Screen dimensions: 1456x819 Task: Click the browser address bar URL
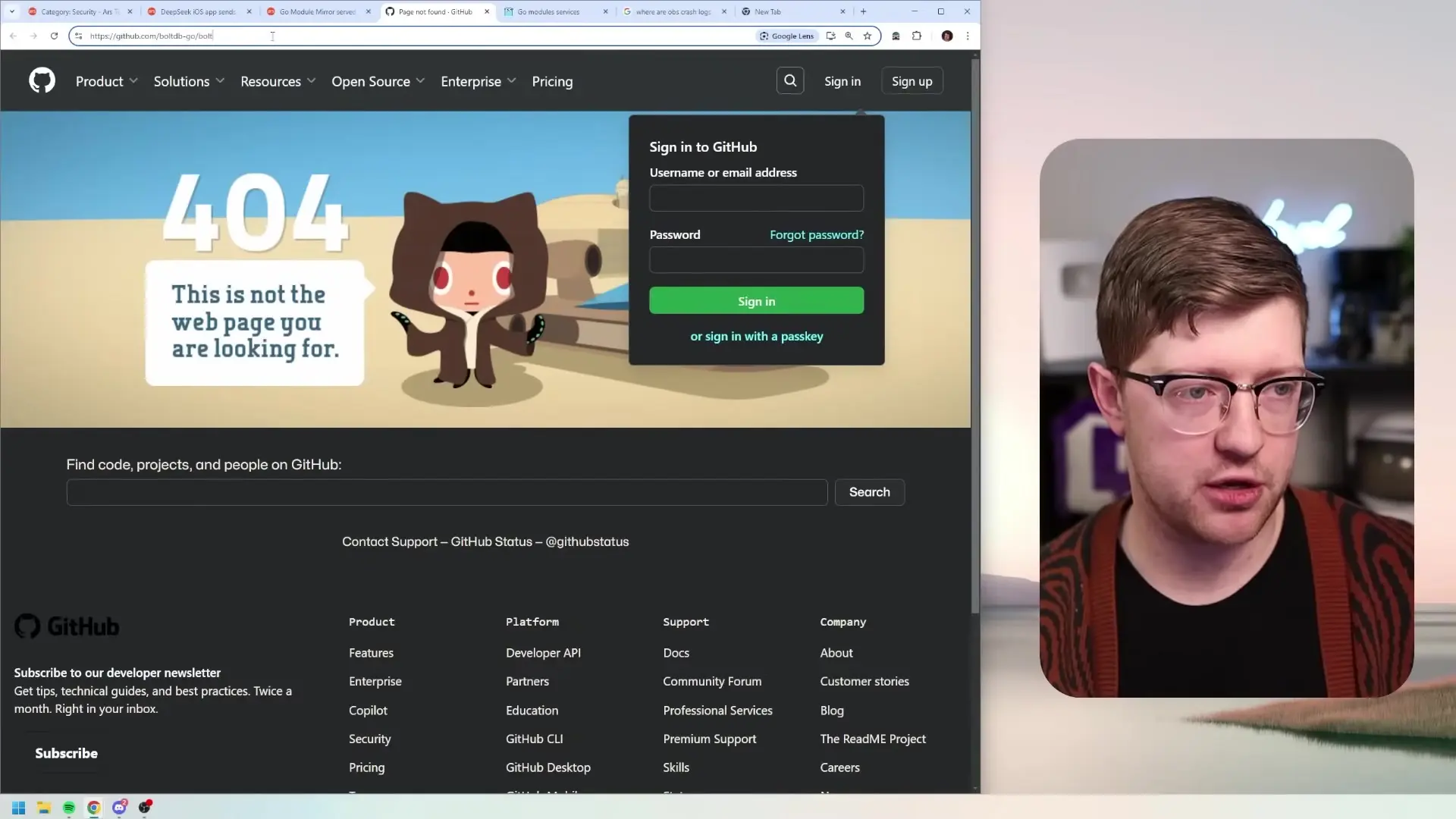[x=152, y=36]
